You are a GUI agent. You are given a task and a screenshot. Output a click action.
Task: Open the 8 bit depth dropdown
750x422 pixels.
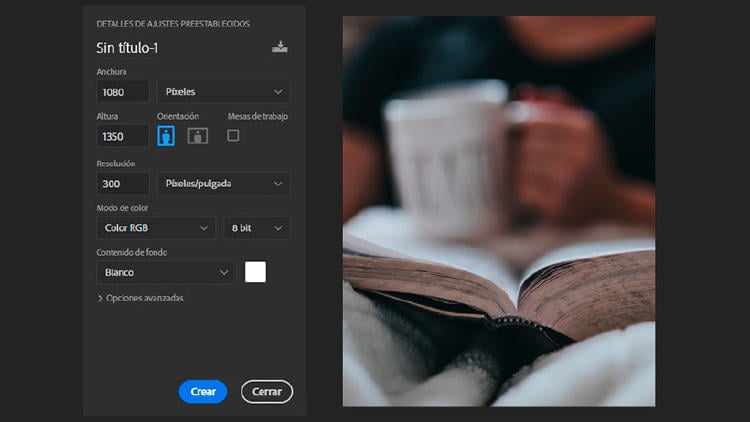[x=256, y=228]
